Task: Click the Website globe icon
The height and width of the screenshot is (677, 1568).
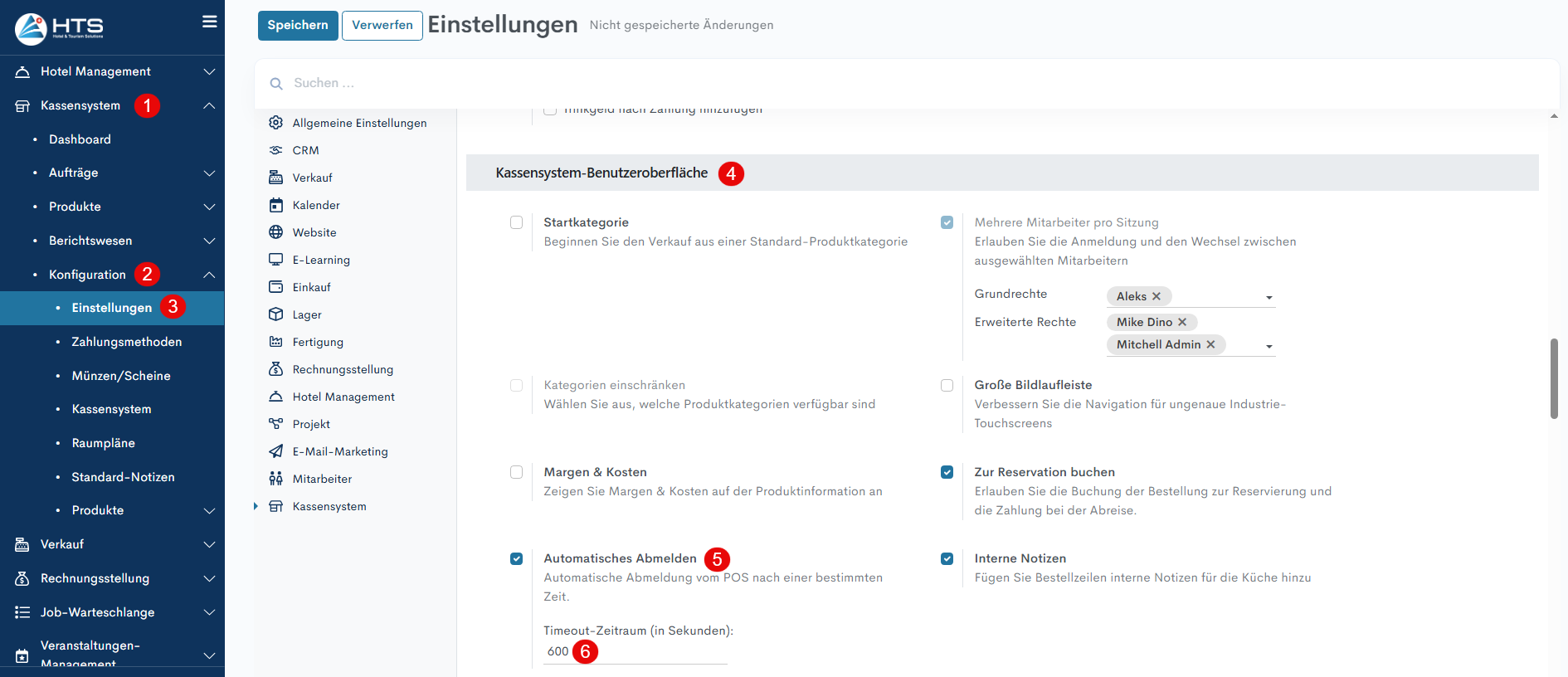Action: (x=276, y=232)
